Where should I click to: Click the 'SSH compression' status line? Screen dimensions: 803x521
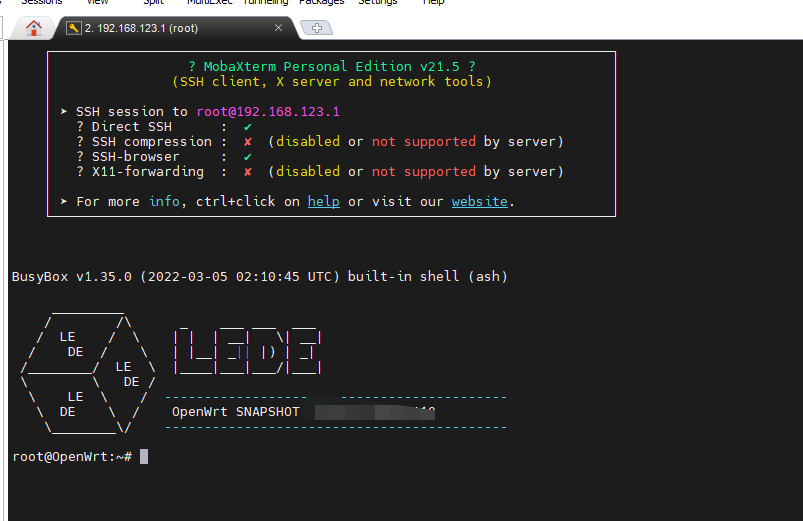click(x=320, y=142)
